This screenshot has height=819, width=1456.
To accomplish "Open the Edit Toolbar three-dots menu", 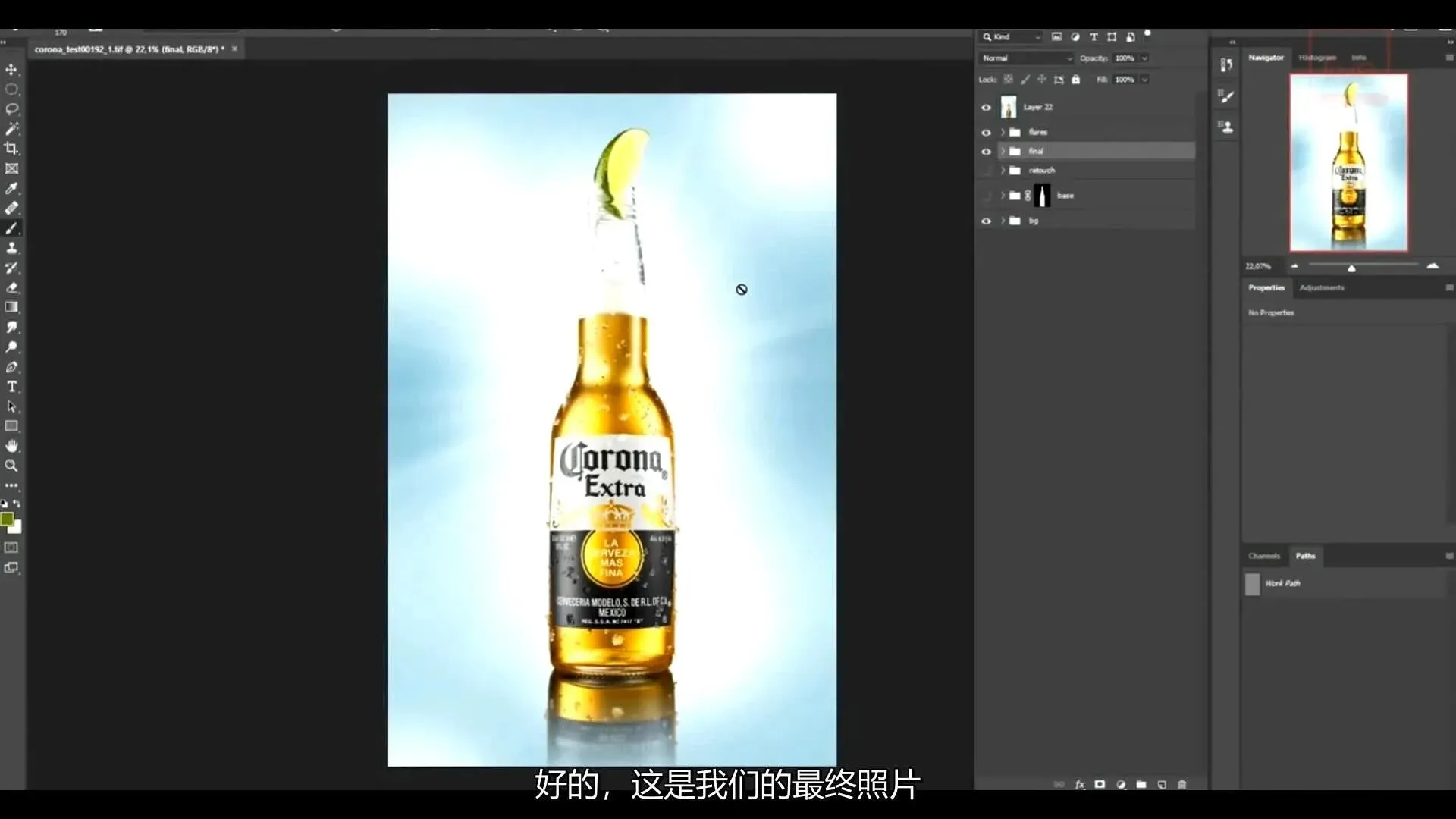I will pos(11,485).
